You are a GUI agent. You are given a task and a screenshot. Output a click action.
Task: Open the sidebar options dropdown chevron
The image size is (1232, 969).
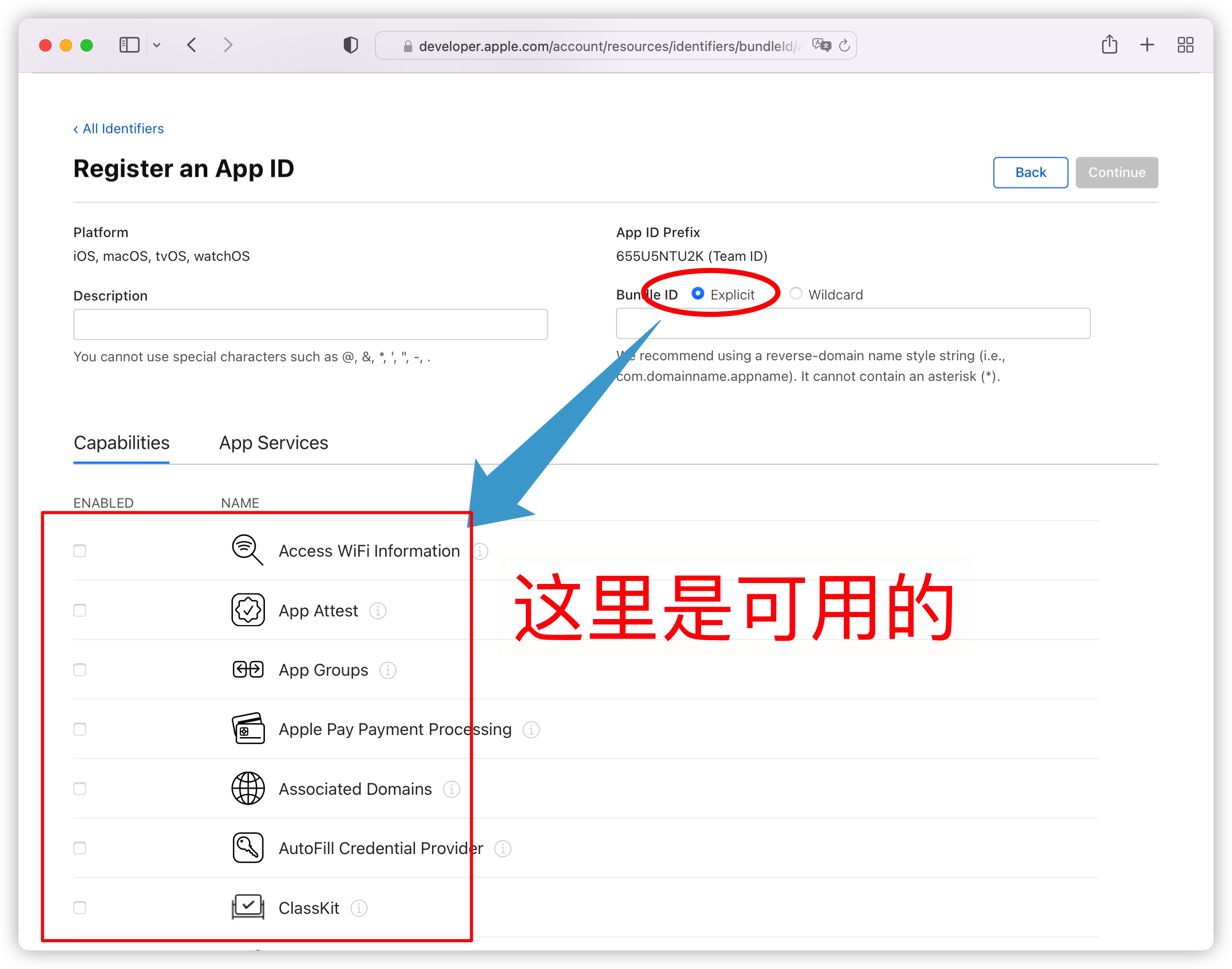pyautogui.click(x=157, y=45)
